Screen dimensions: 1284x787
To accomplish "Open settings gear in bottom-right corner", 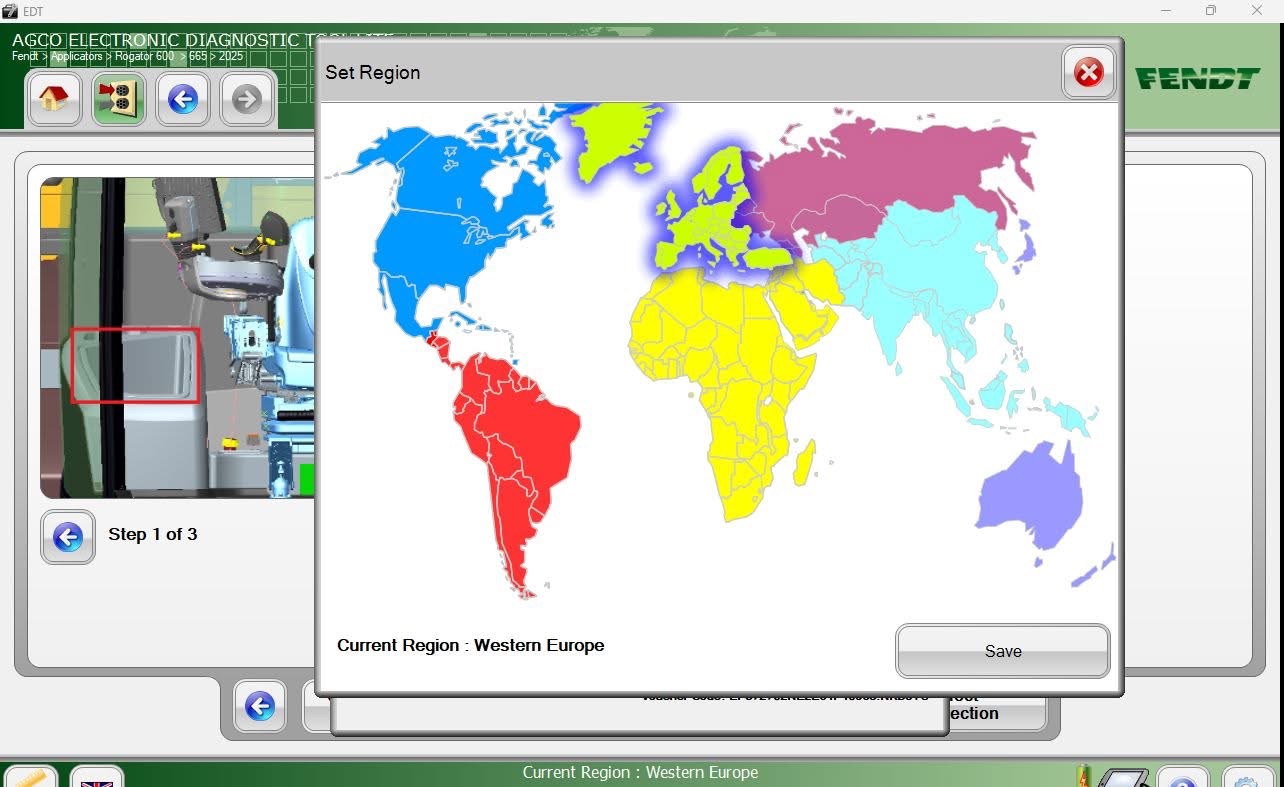I will click(1248, 778).
